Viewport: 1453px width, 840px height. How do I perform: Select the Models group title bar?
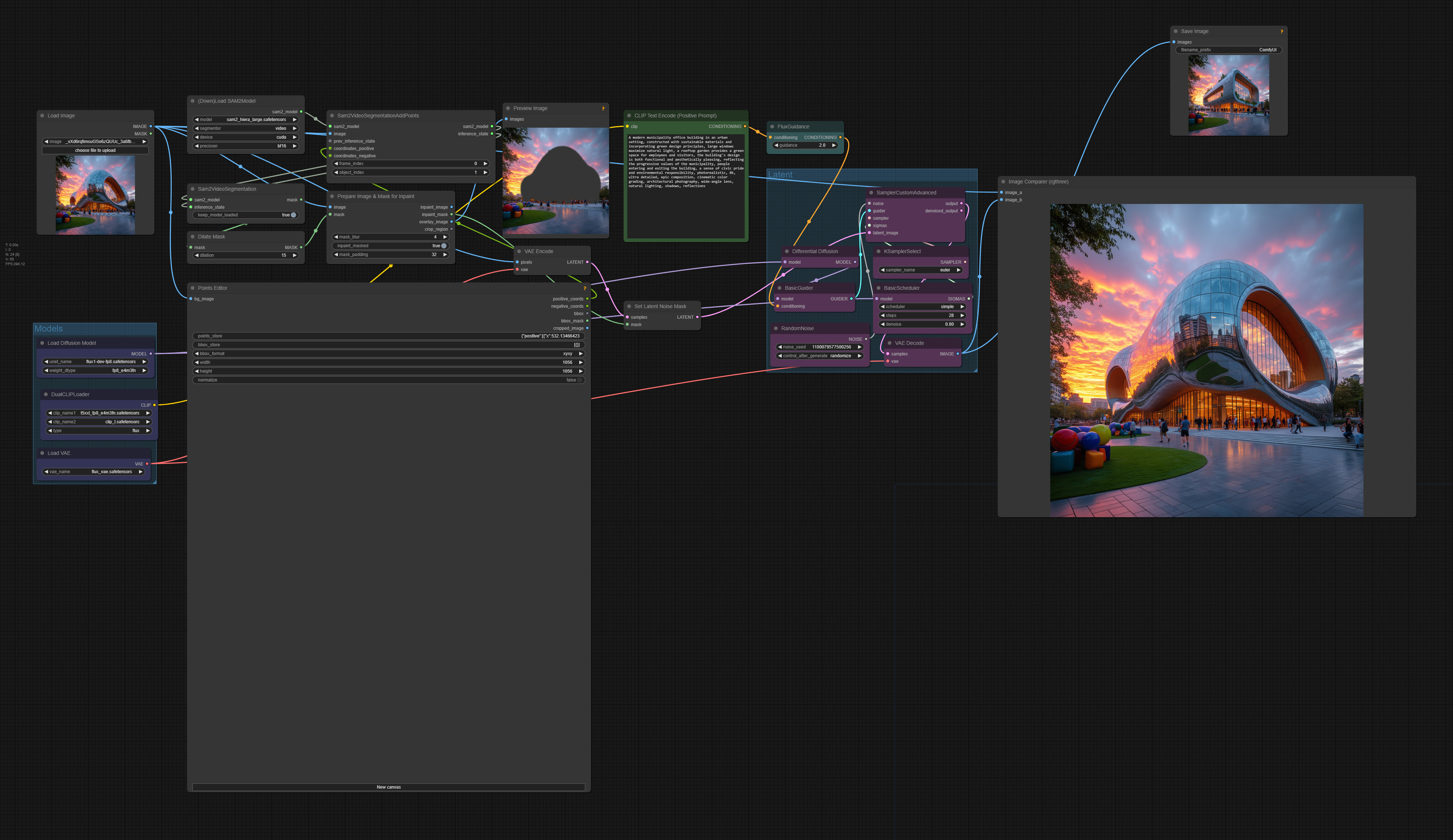[x=49, y=328]
